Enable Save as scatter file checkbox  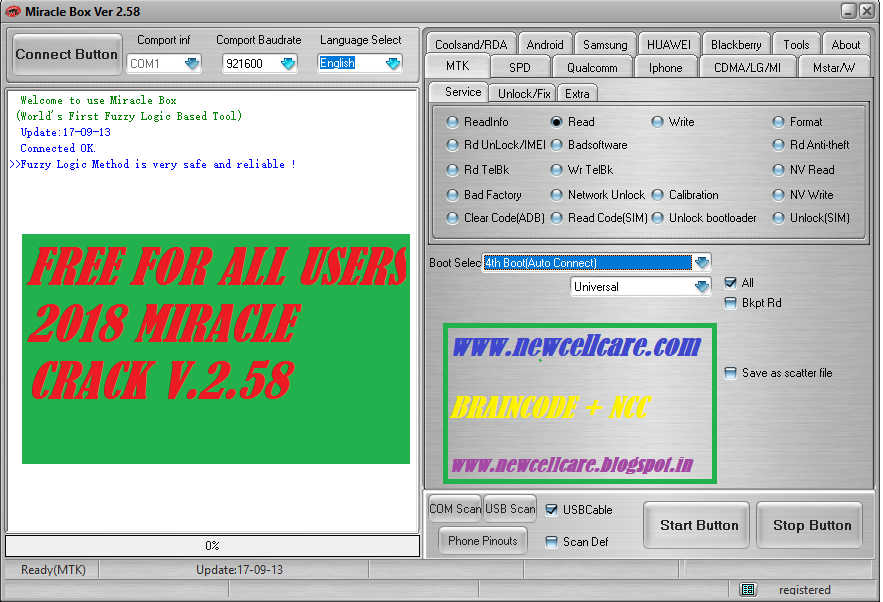[730, 373]
